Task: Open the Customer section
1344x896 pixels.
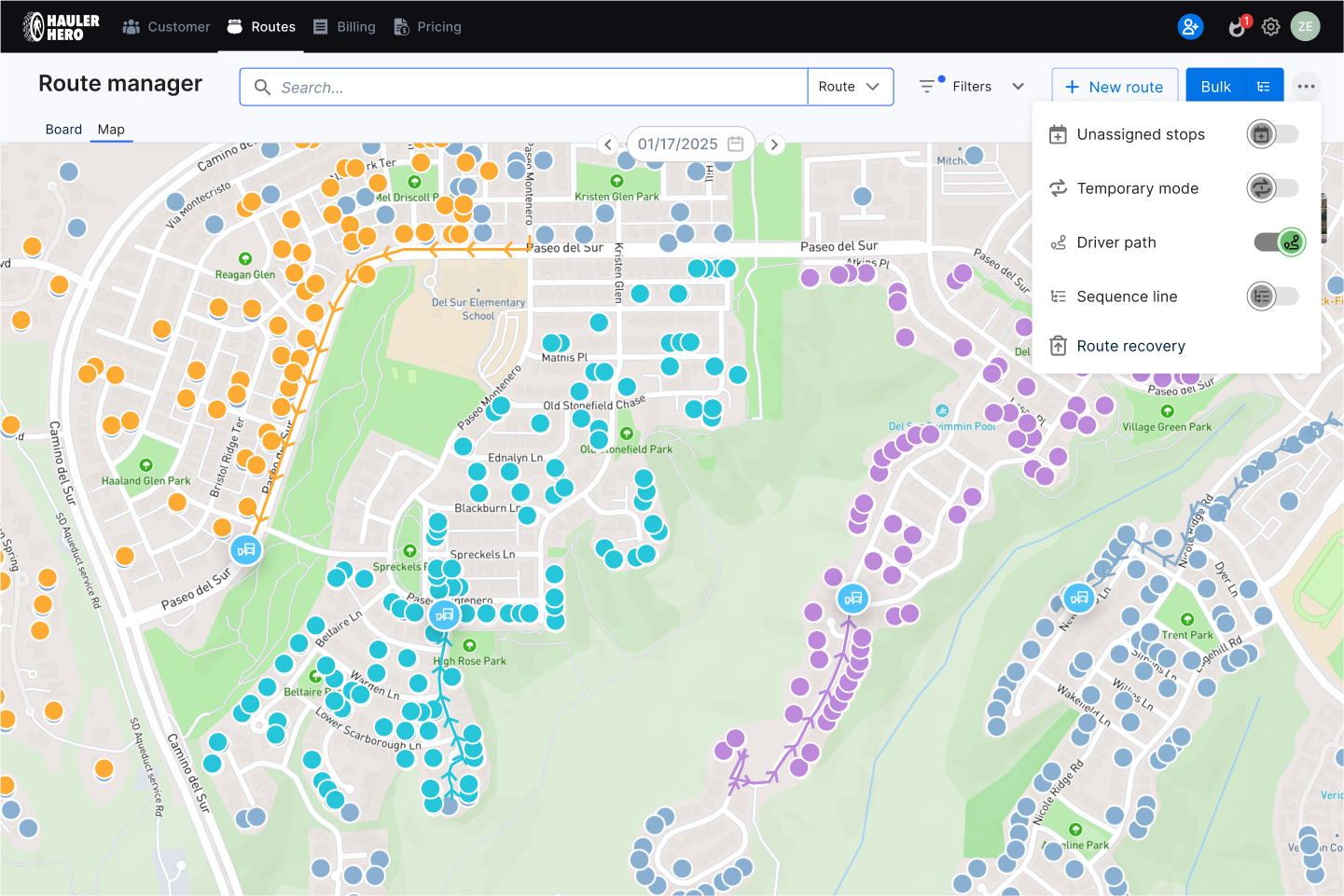Action: pos(166,27)
